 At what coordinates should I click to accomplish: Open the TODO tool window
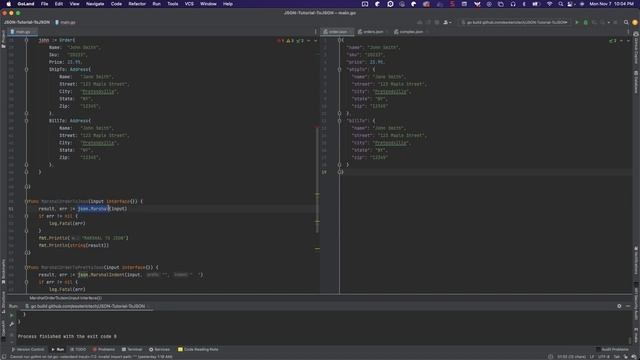[x=78, y=349]
